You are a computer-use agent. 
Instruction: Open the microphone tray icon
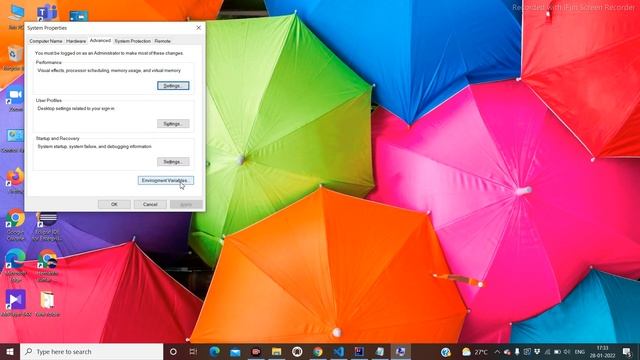click(517, 351)
